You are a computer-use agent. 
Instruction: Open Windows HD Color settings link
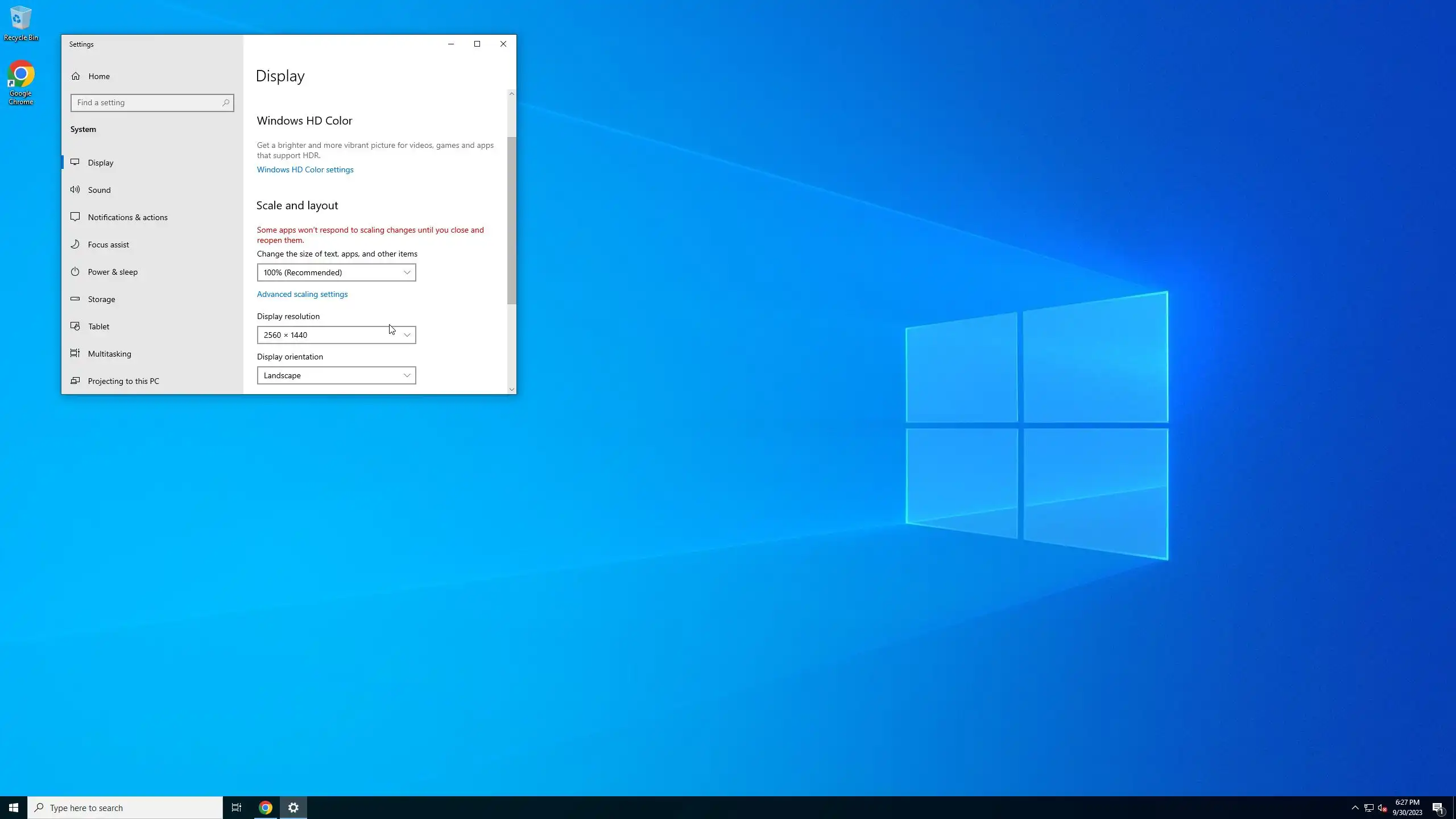coord(305,169)
